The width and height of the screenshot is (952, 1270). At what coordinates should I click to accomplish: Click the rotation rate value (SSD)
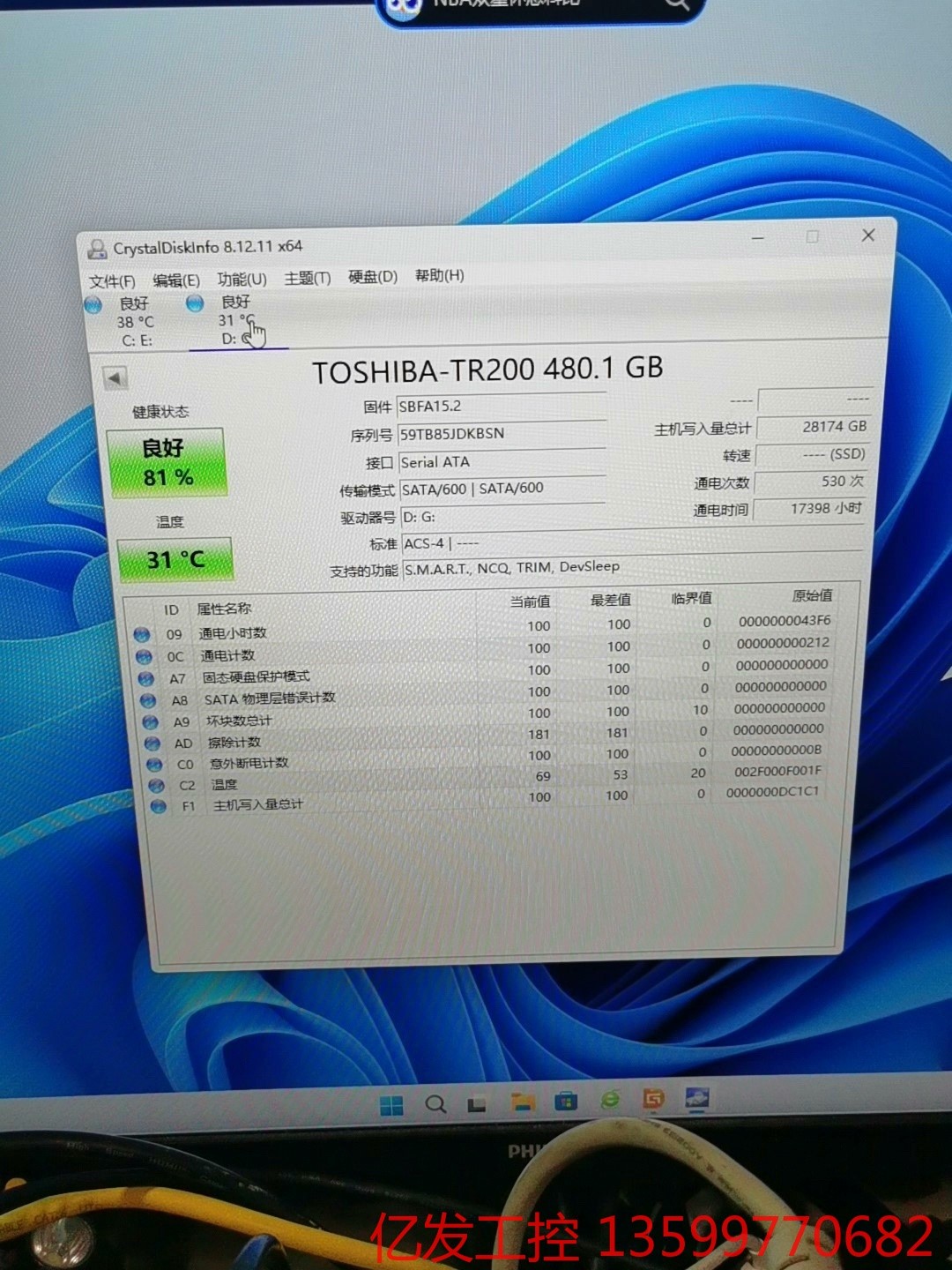click(x=813, y=454)
